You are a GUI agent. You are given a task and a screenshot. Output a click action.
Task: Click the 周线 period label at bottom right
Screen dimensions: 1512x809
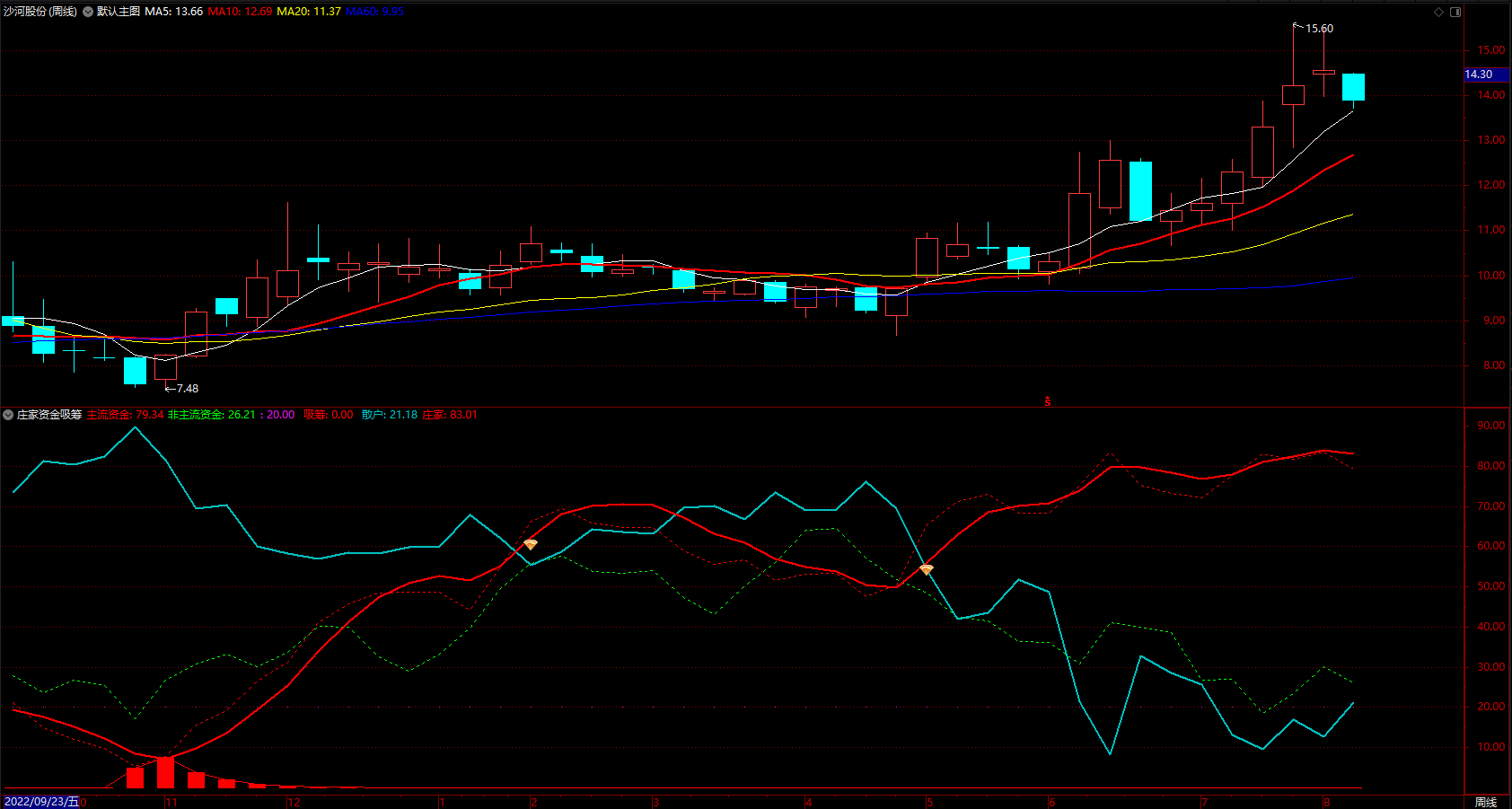coord(1486,802)
